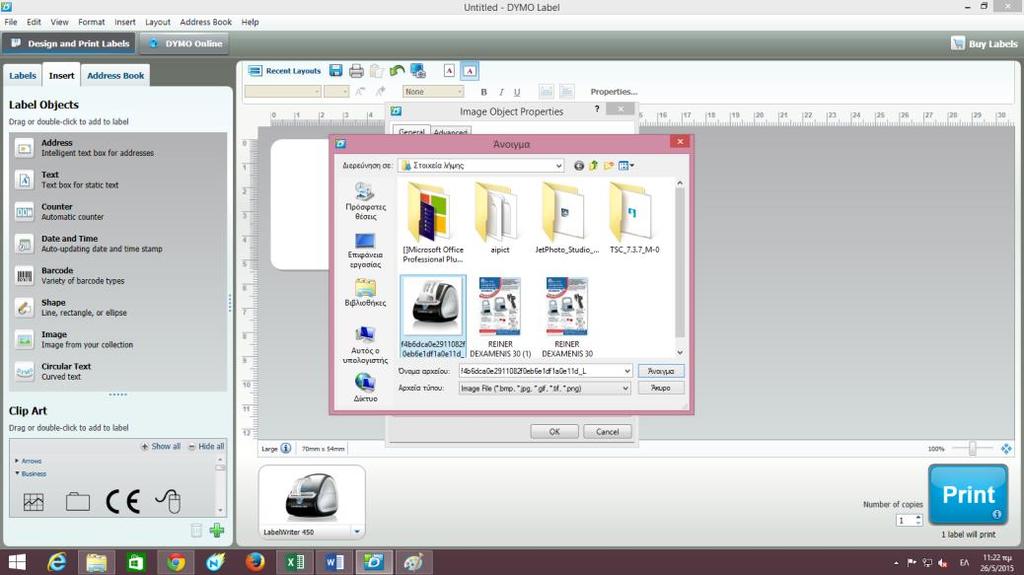Add a Date and Time object
Viewport: 1024px width, 575px height.
tap(118, 244)
